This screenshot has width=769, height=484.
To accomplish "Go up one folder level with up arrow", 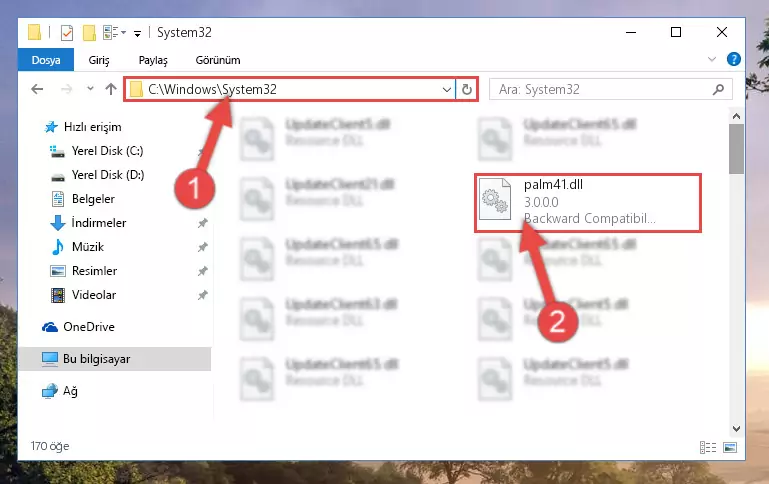I will [x=111, y=89].
